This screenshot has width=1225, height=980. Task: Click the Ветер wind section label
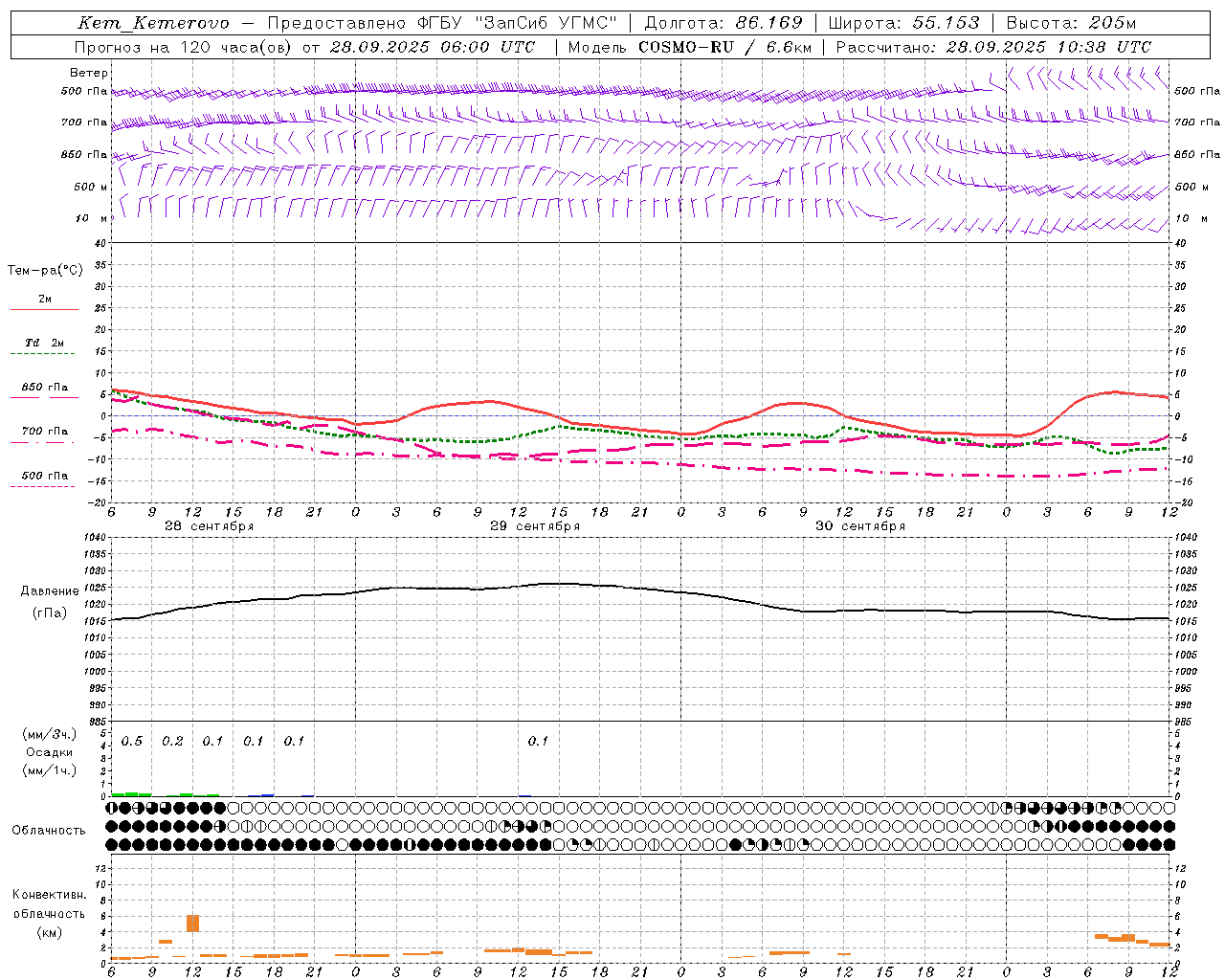88,73
